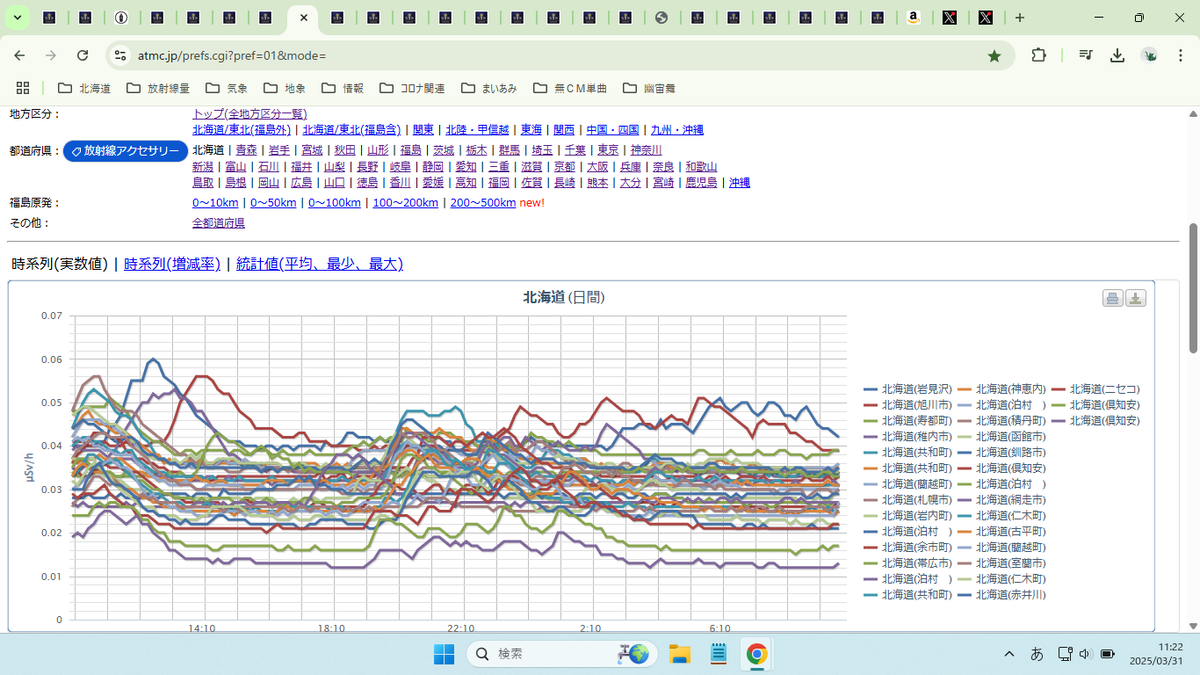Toggle 北海道(ニセコ) legend series

[1095, 389]
